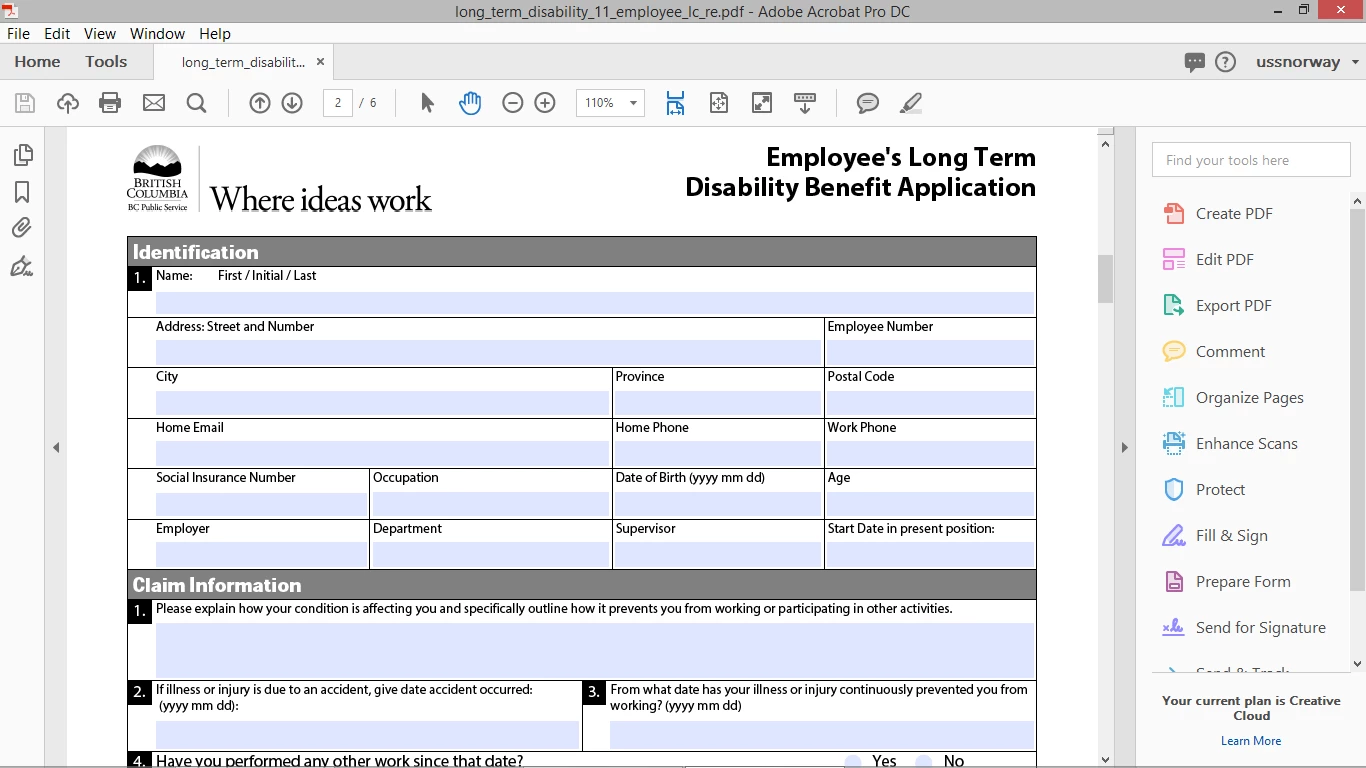The height and width of the screenshot is (768, 1366).
Task: Click the Learn More link
Action: click(x=1251, y=741)
